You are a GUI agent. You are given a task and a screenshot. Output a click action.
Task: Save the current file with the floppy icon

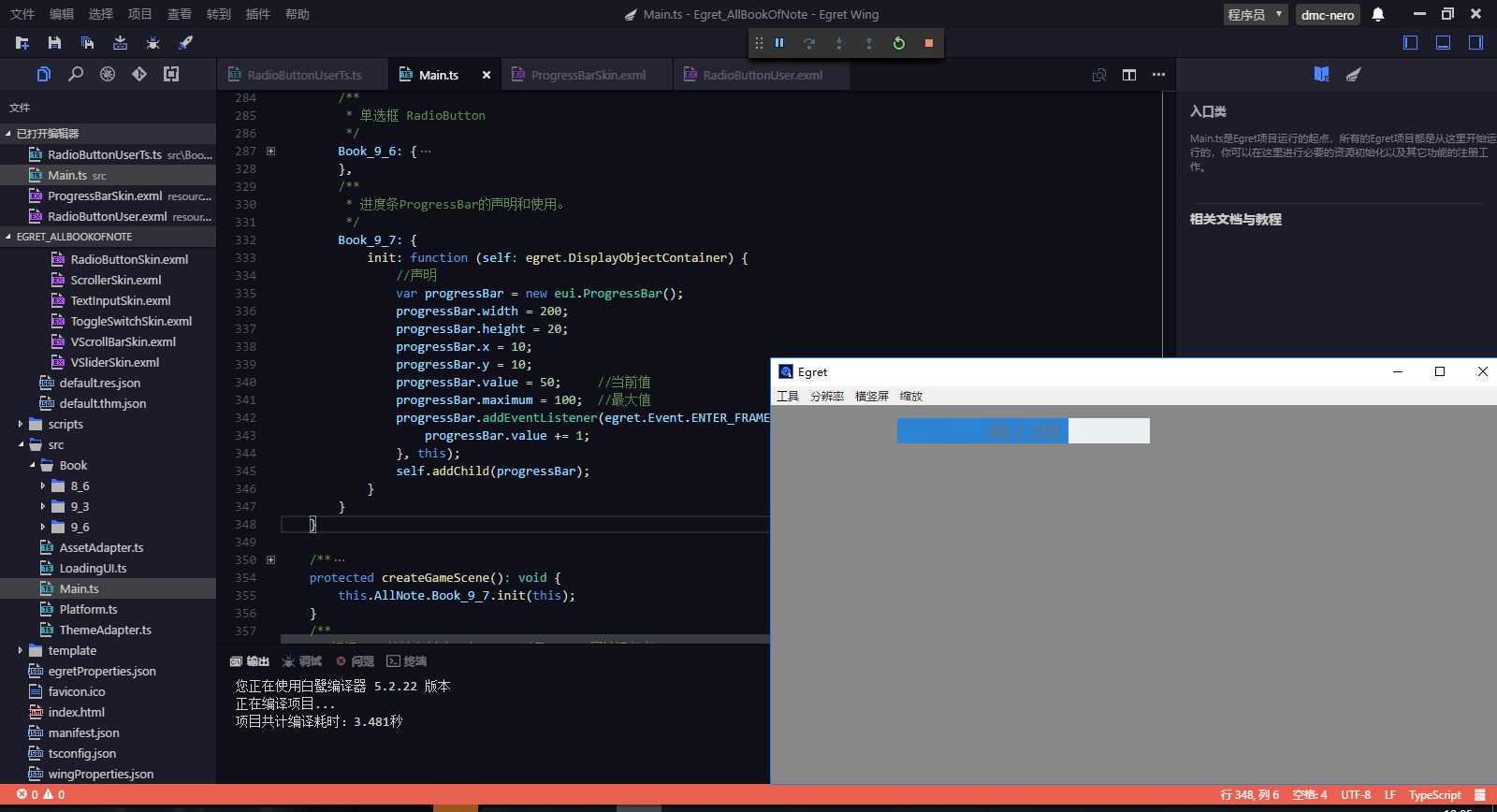[54, 43]
